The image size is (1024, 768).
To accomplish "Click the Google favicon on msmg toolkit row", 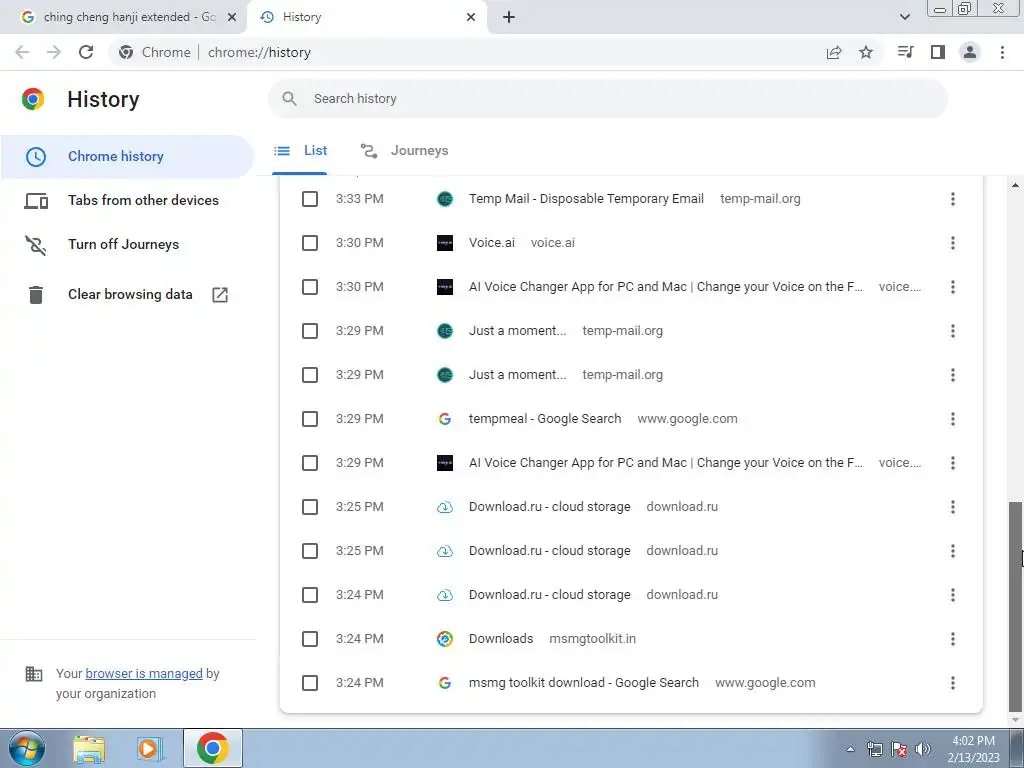I will 445,683.
